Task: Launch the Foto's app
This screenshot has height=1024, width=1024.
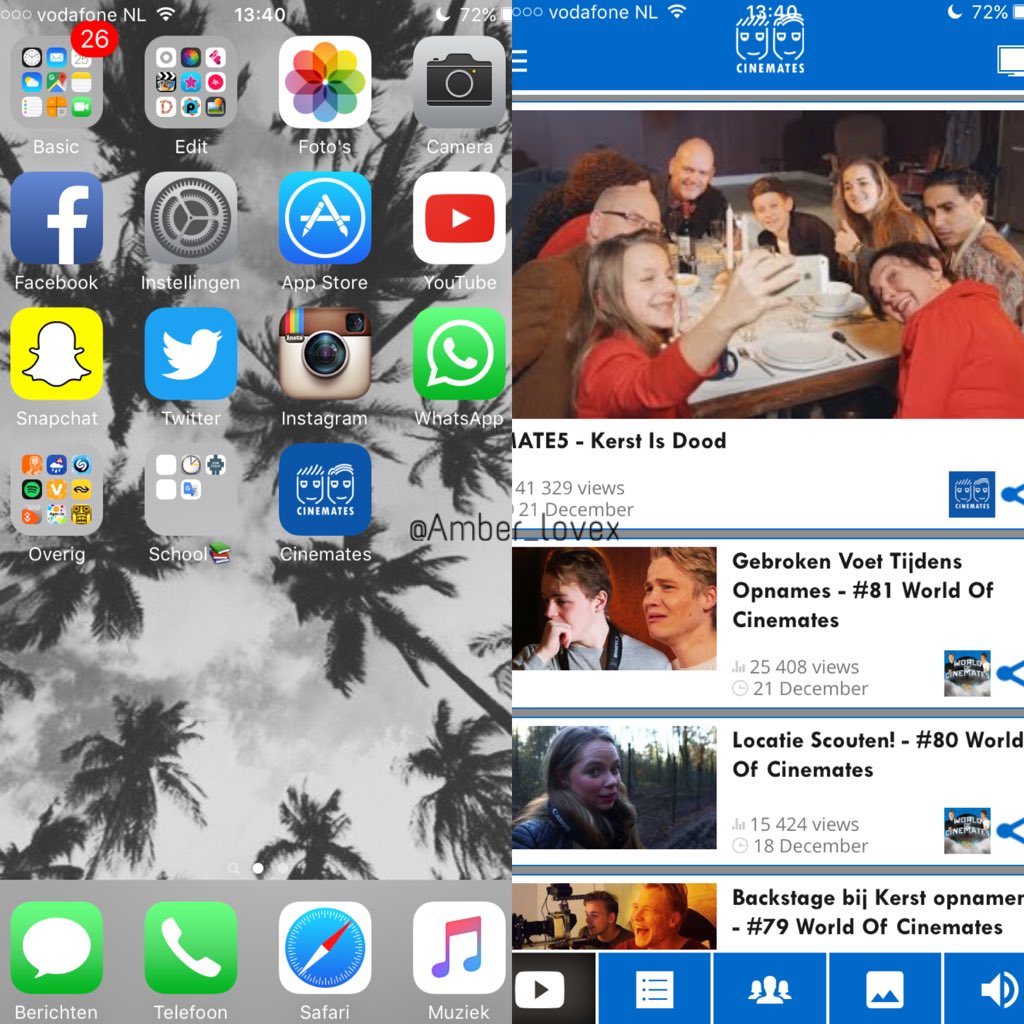Action: [325, 82]
